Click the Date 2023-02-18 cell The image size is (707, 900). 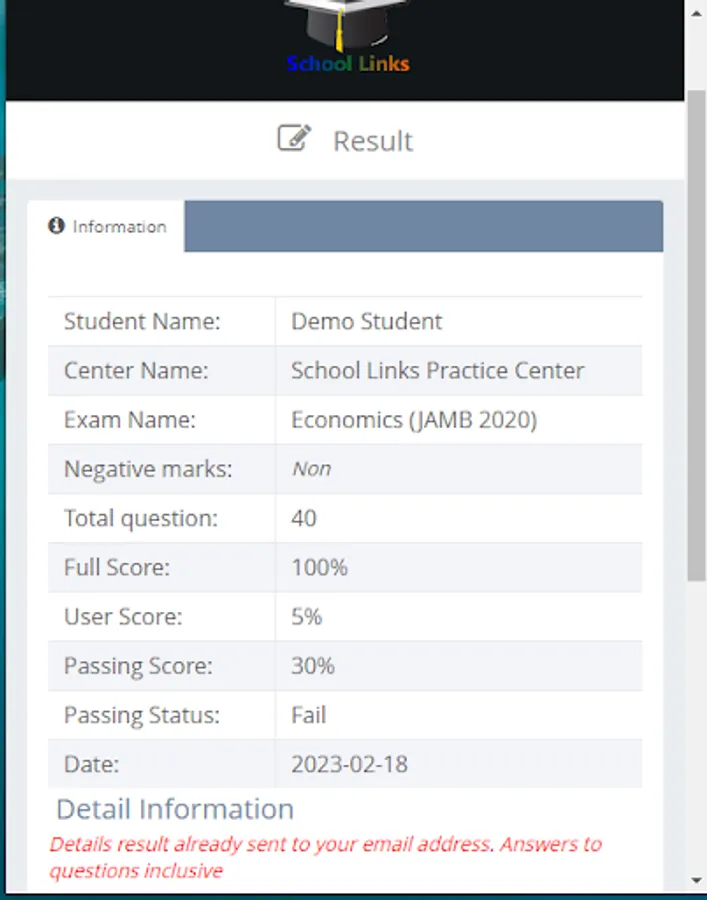pyautogui.click(x=349, y=764)
